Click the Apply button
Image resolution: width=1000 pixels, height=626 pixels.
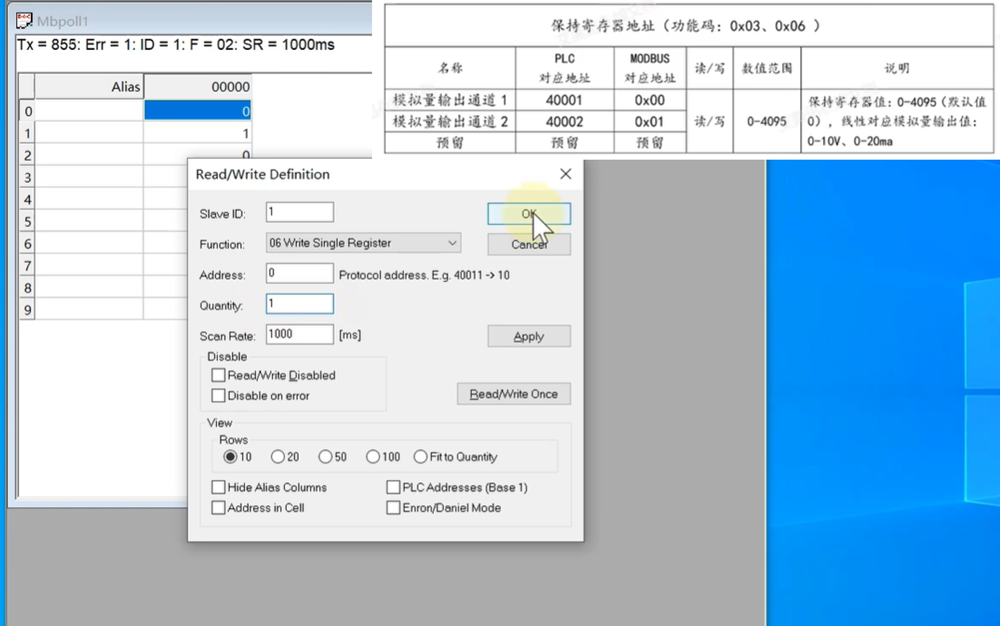(528, 336)
